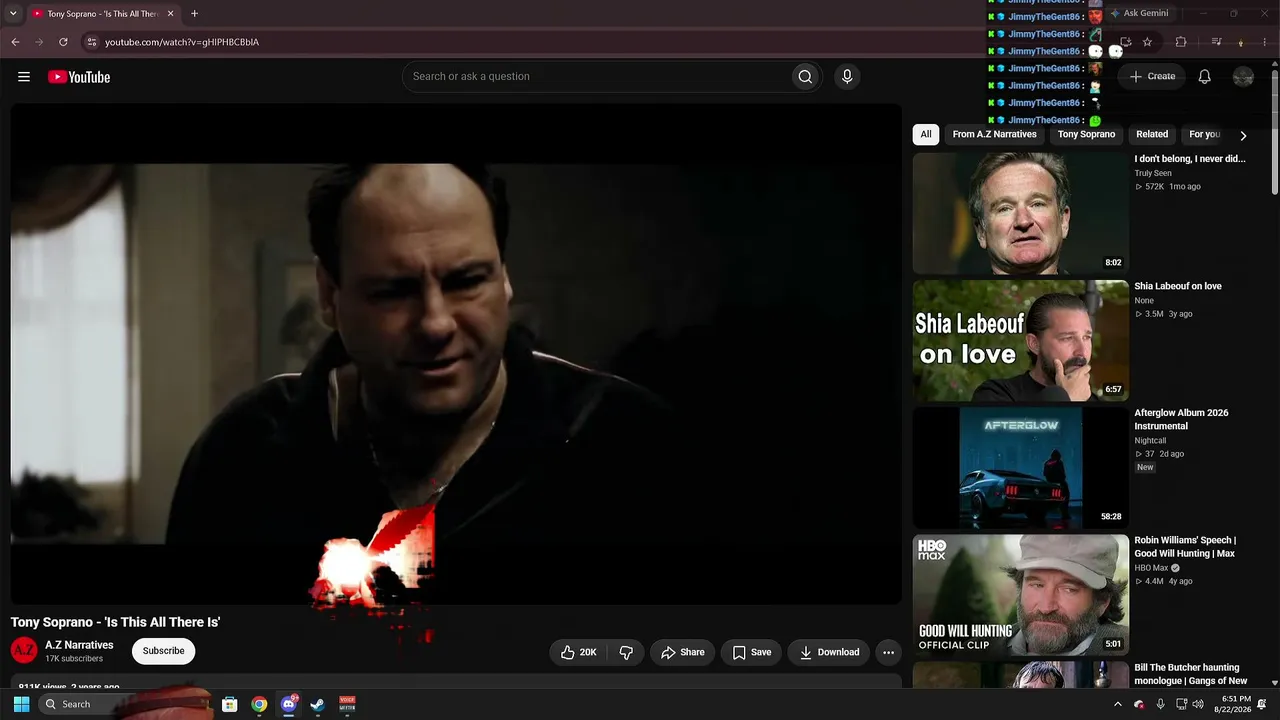The image size is (1280, 720).
Task: Share the video
Action: point(683,652)
